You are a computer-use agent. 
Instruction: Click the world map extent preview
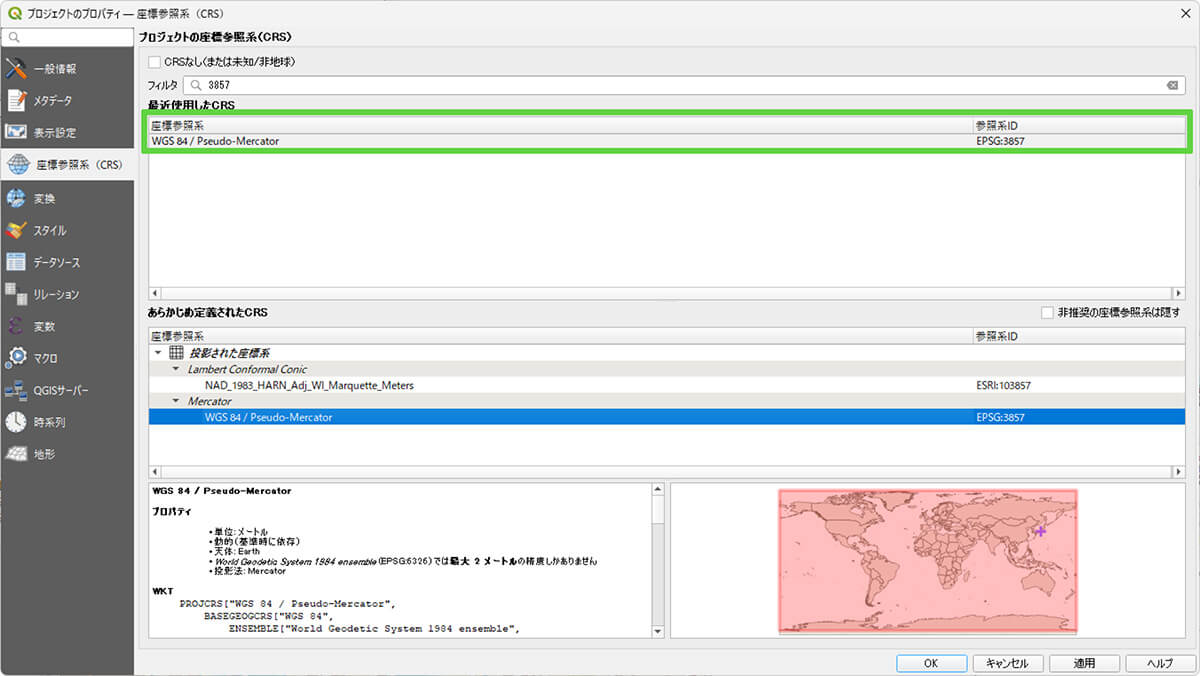point(928,561)
